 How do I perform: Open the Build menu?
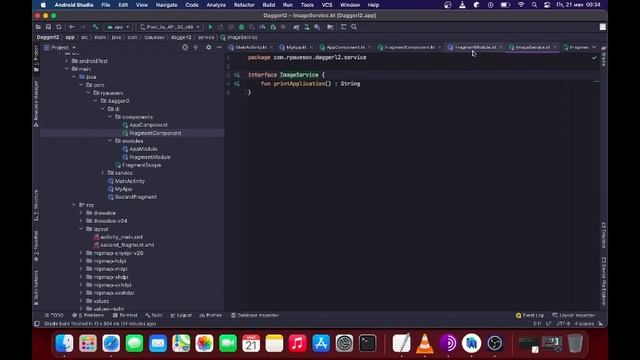point(269,5)
